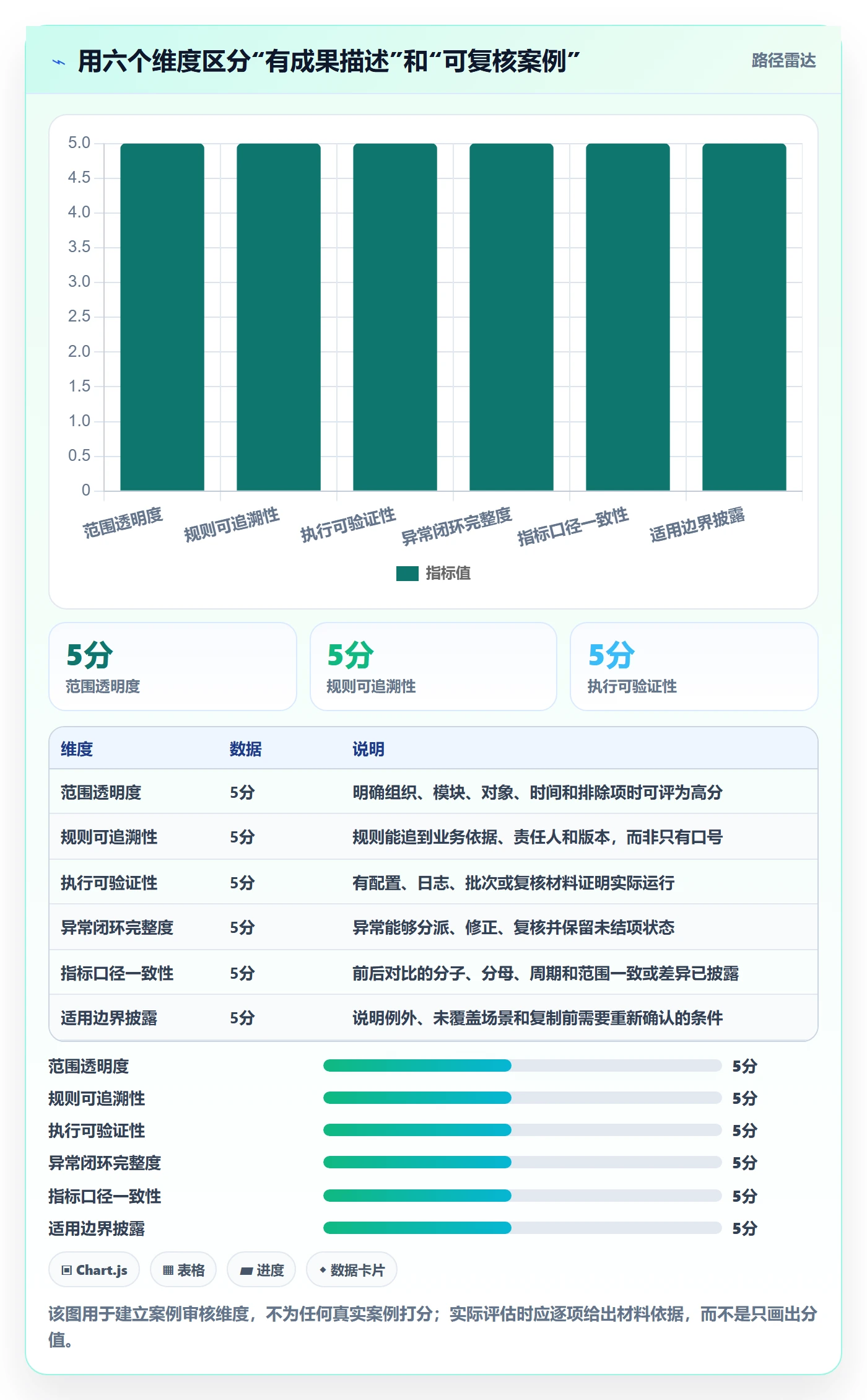Click the footnote text starting 该图用于建立
867x1400 pixels.
433,1326
